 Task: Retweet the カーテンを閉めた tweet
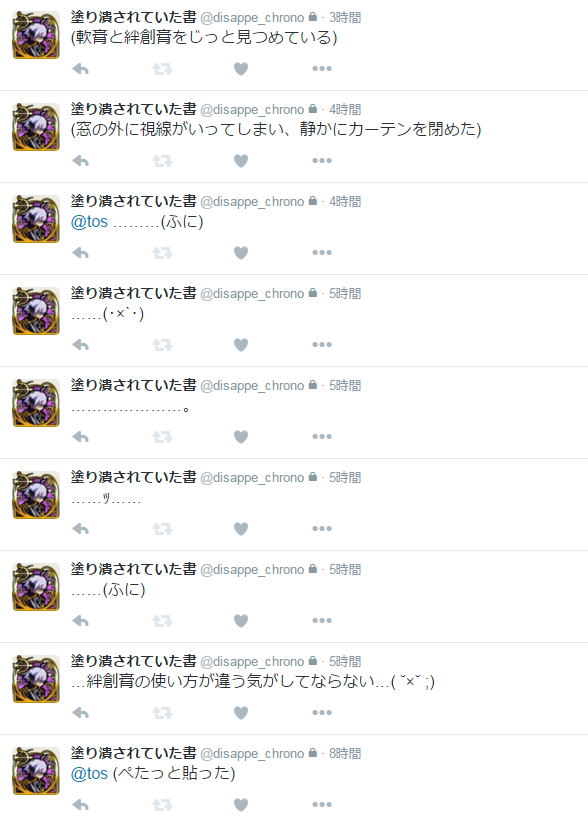coord(162,161)
